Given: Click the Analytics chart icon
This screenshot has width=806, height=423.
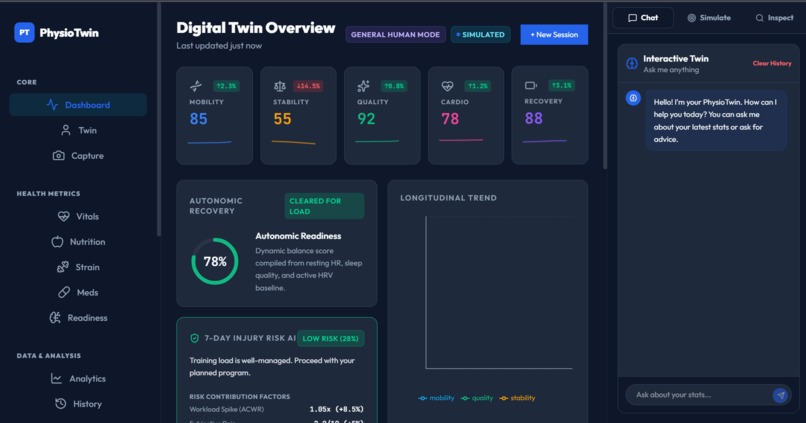Looking at the screenshot, I should [x=57, y=378].
